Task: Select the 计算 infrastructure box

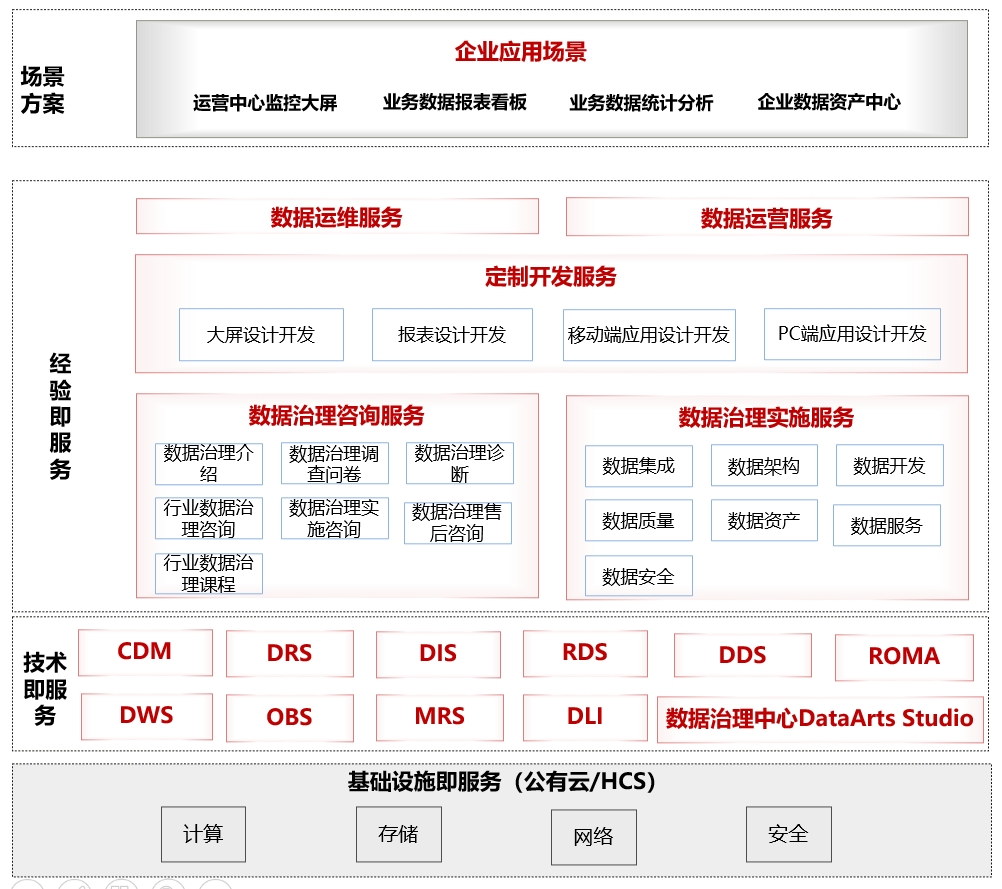Action: click(x=203, y=834)
